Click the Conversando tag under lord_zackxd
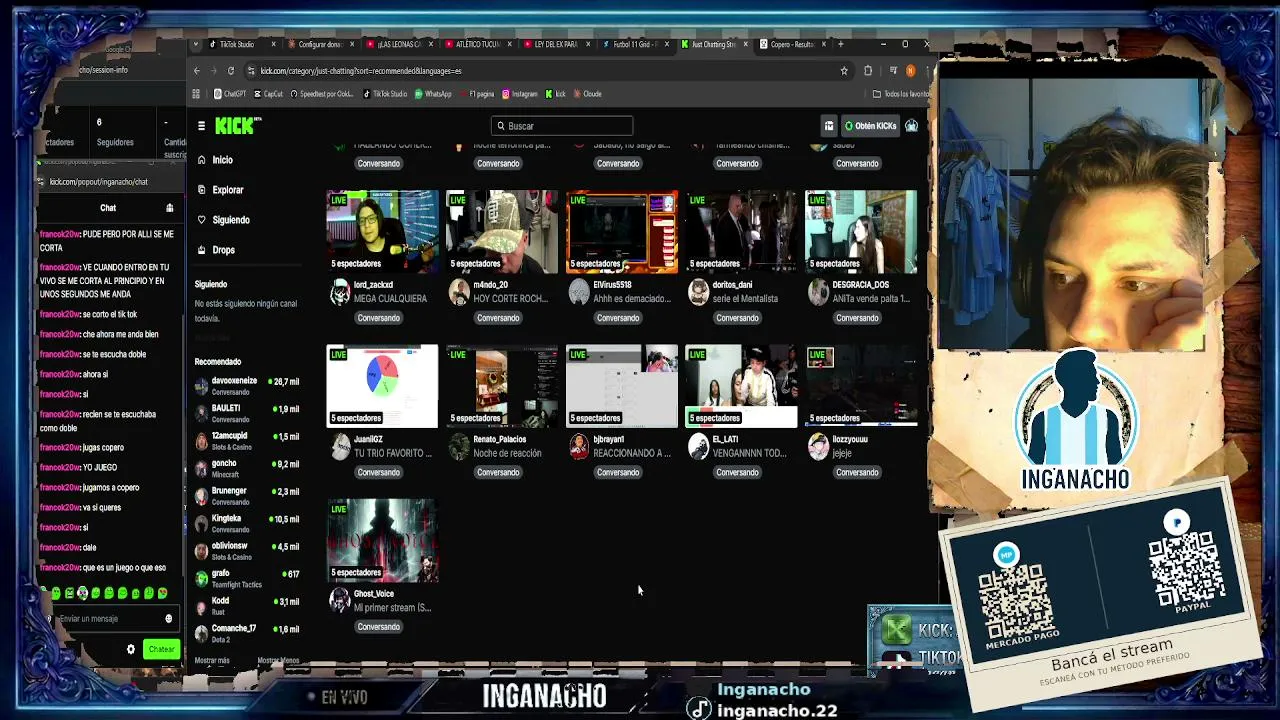The image size is (1280, 720). [x=378, y=318]
